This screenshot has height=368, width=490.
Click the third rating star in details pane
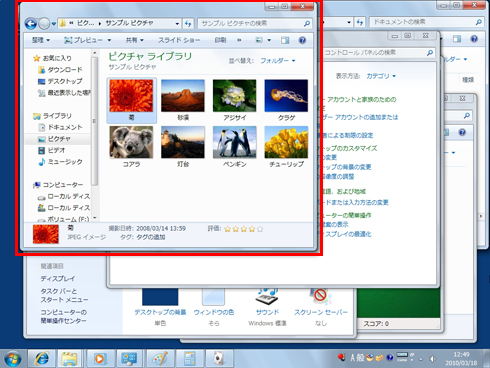[244, 229]
